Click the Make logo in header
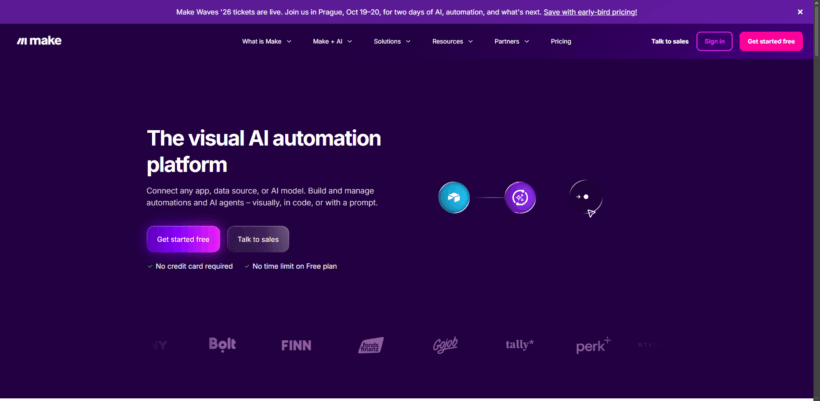 [39, 41]
